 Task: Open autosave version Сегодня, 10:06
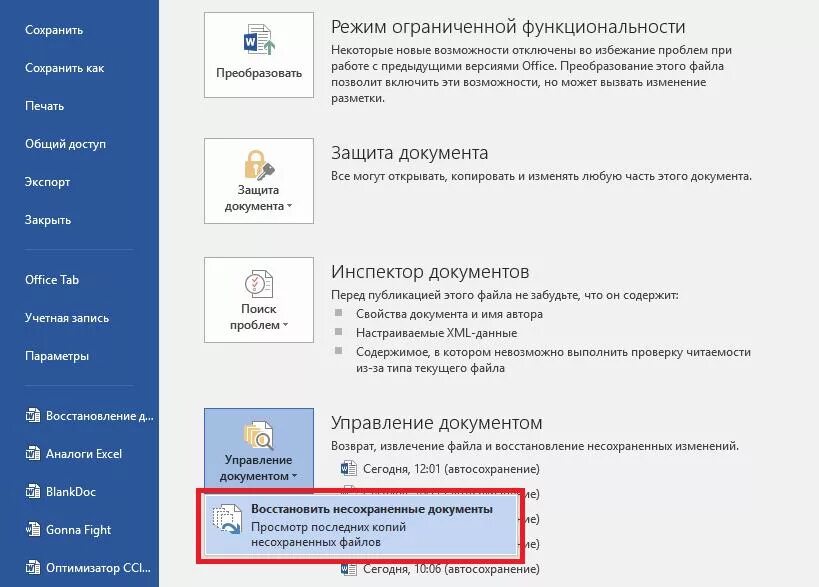pyautogui.click(x=440, y=569)
